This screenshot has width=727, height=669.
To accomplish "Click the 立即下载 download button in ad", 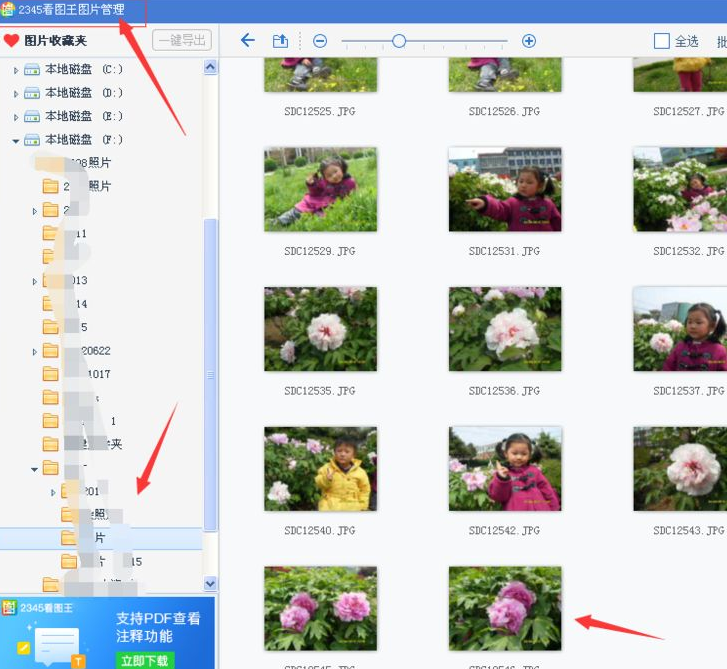I will click(x=146, y=660).
